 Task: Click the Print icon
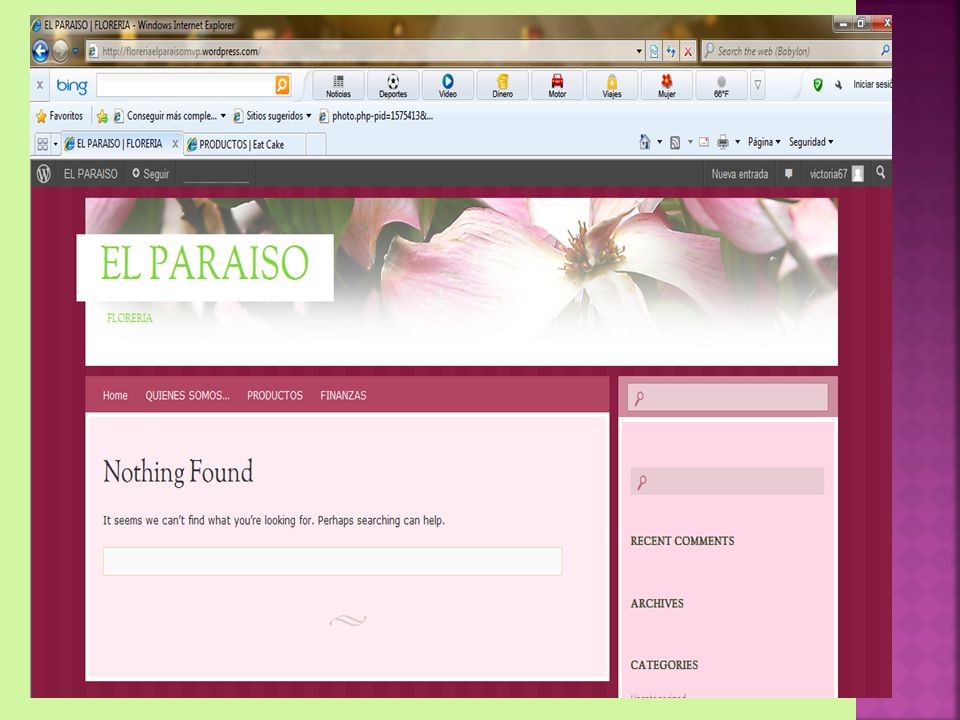(x=723, y=142)
